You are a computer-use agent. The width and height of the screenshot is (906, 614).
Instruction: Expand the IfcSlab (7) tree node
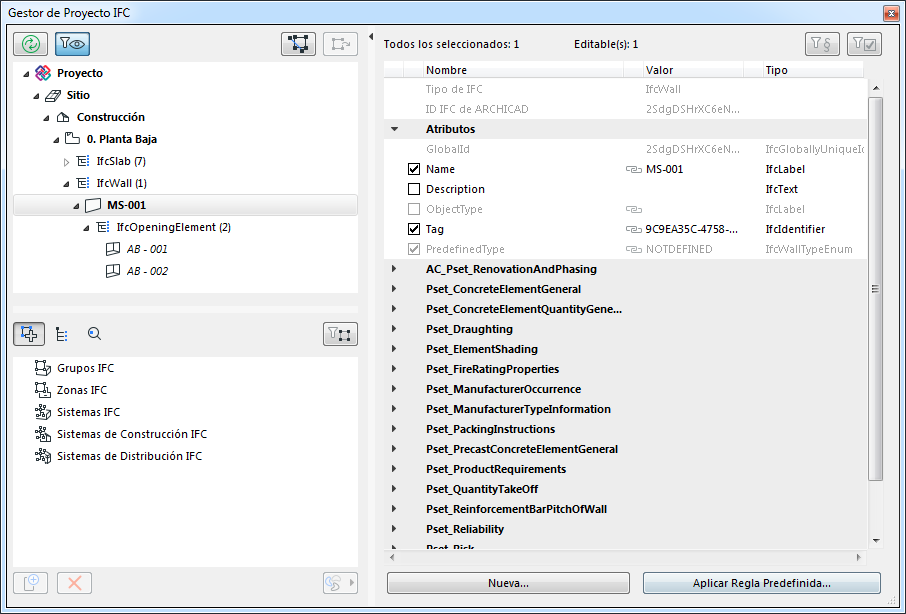[67, 161]
